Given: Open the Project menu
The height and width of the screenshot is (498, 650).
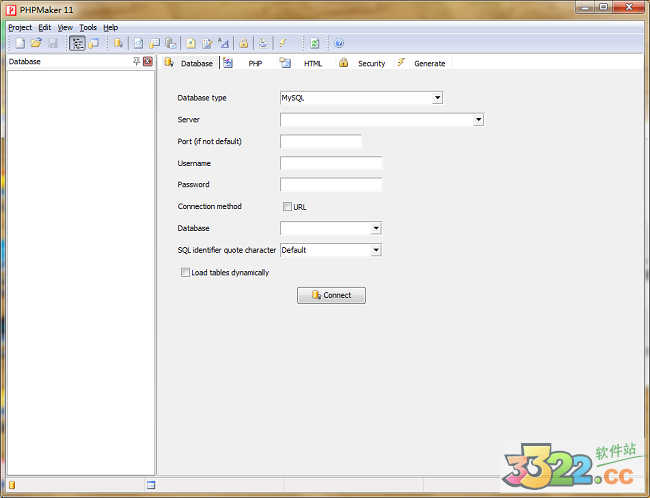Looking at the screenshot, I should click(x=20, y=27).
